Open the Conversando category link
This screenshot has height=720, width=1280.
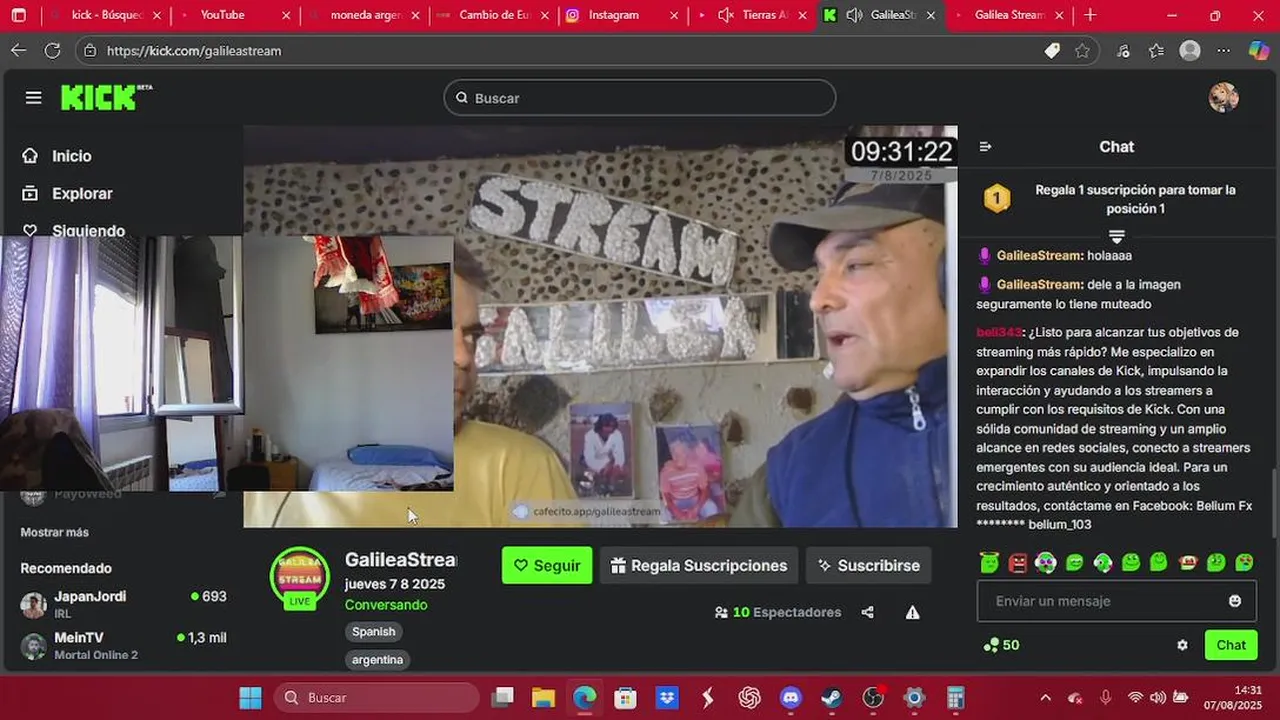pos(386,605)
